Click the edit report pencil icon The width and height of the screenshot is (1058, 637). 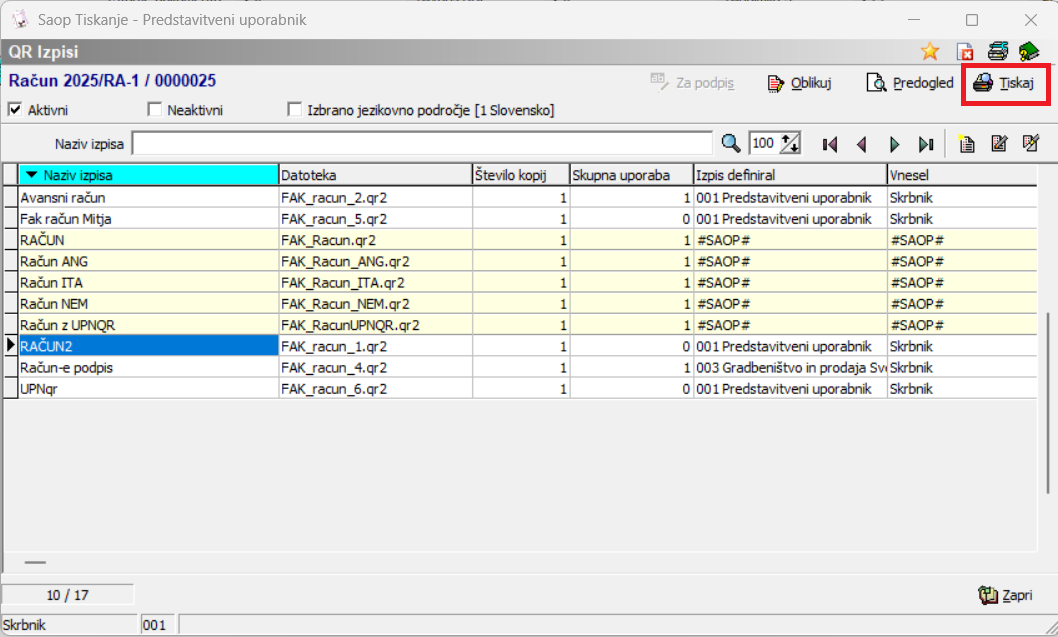pos(999,144)
